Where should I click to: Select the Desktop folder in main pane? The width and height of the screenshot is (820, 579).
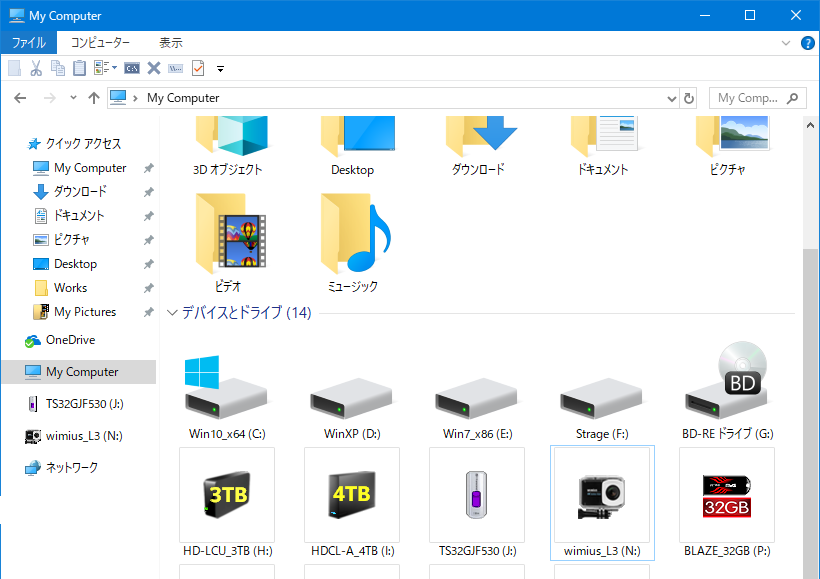[x=352, y=145]
